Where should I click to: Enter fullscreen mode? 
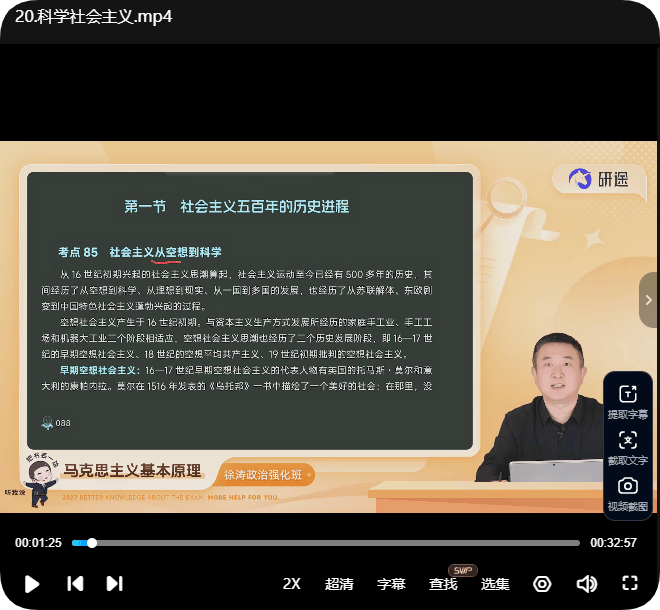click(630, 583)
